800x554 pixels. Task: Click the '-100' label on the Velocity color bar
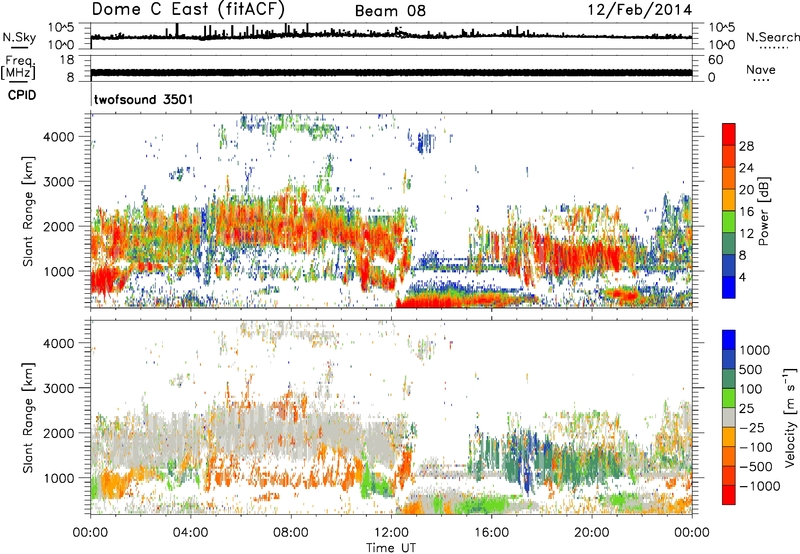tap(756, 447)
